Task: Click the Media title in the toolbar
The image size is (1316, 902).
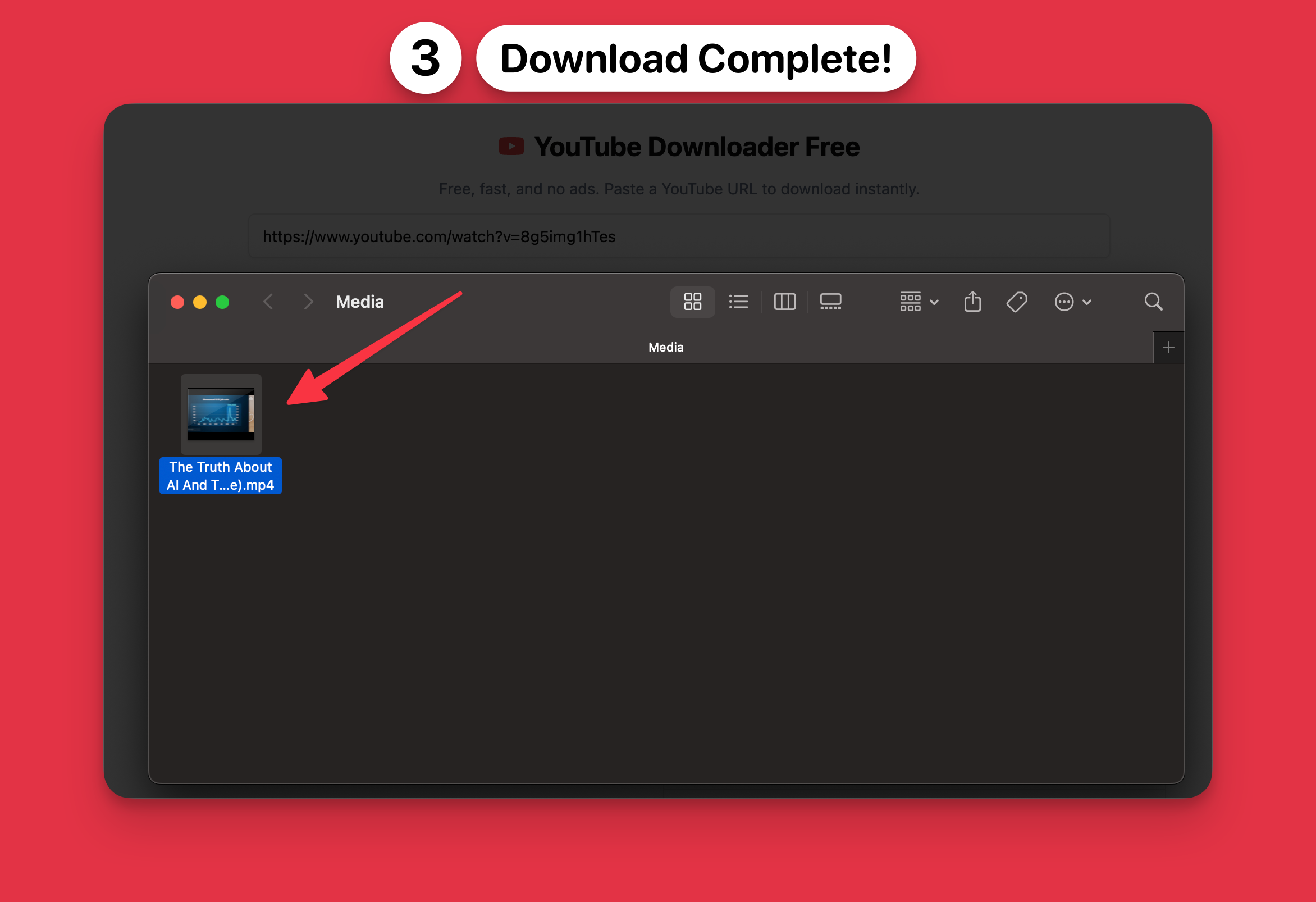Action: [359, 302]
